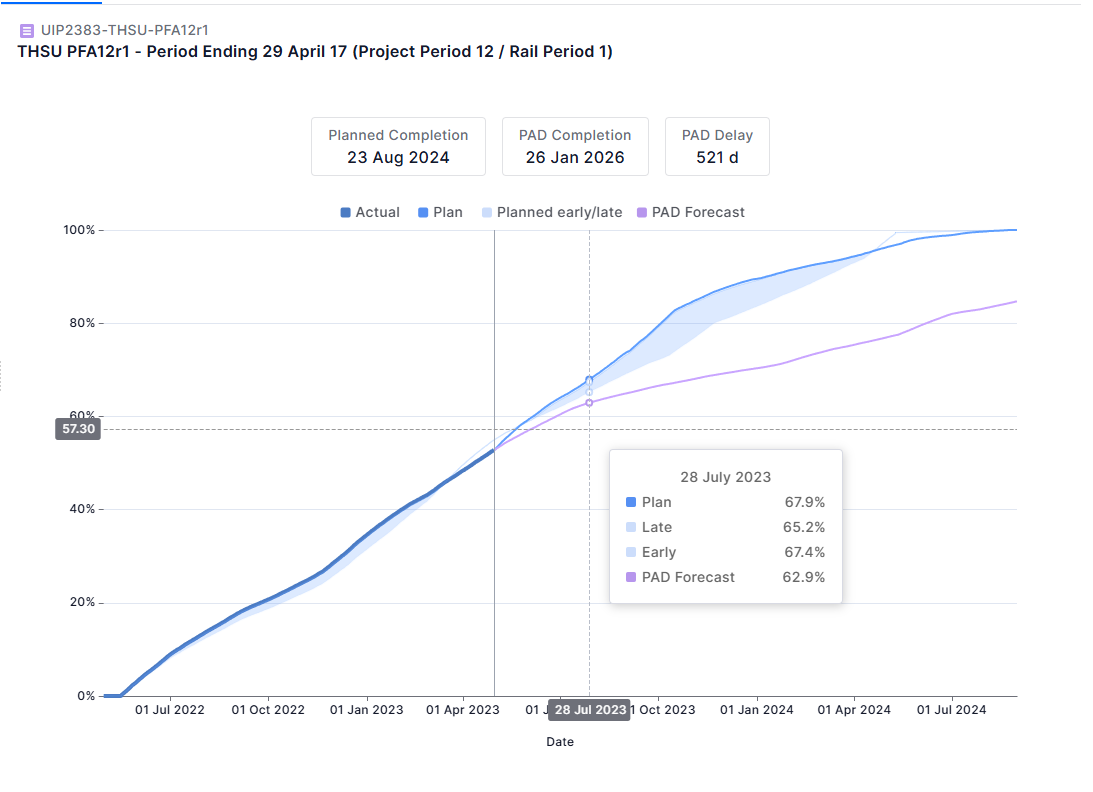Click the PAD Forecast swatch in the tooltip

630,577
